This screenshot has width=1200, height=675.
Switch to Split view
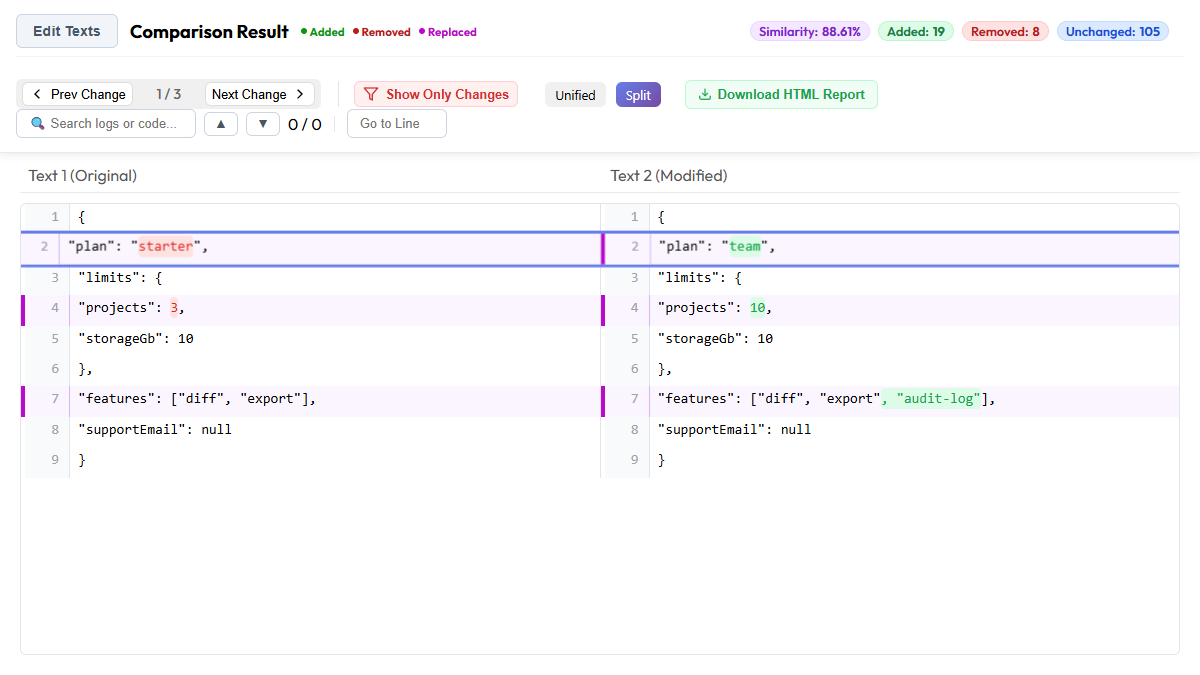pos(638,95)
